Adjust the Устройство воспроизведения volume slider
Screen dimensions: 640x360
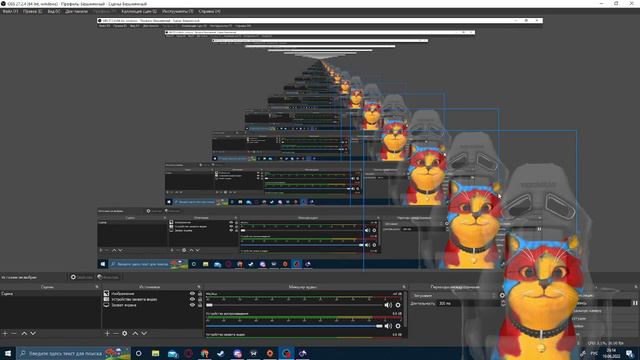pos(294,326)
